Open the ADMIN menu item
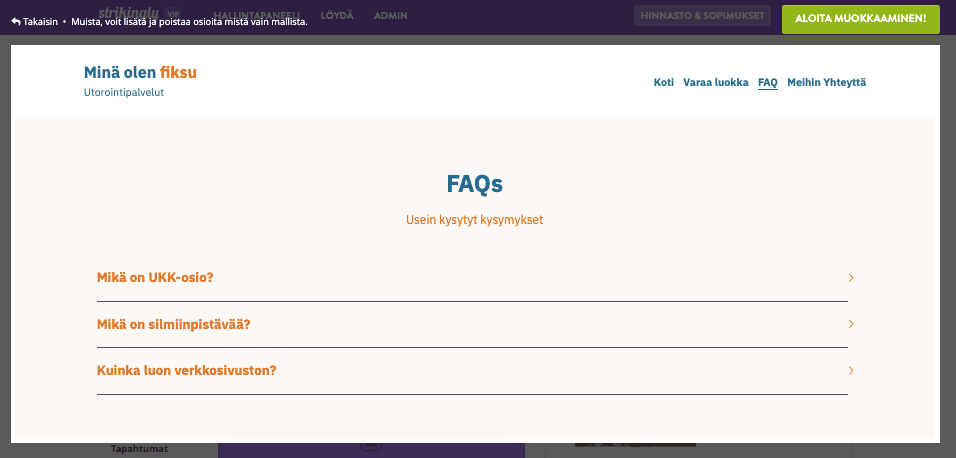This screenshot has width=956, height=458. click(x=391, y=16)
